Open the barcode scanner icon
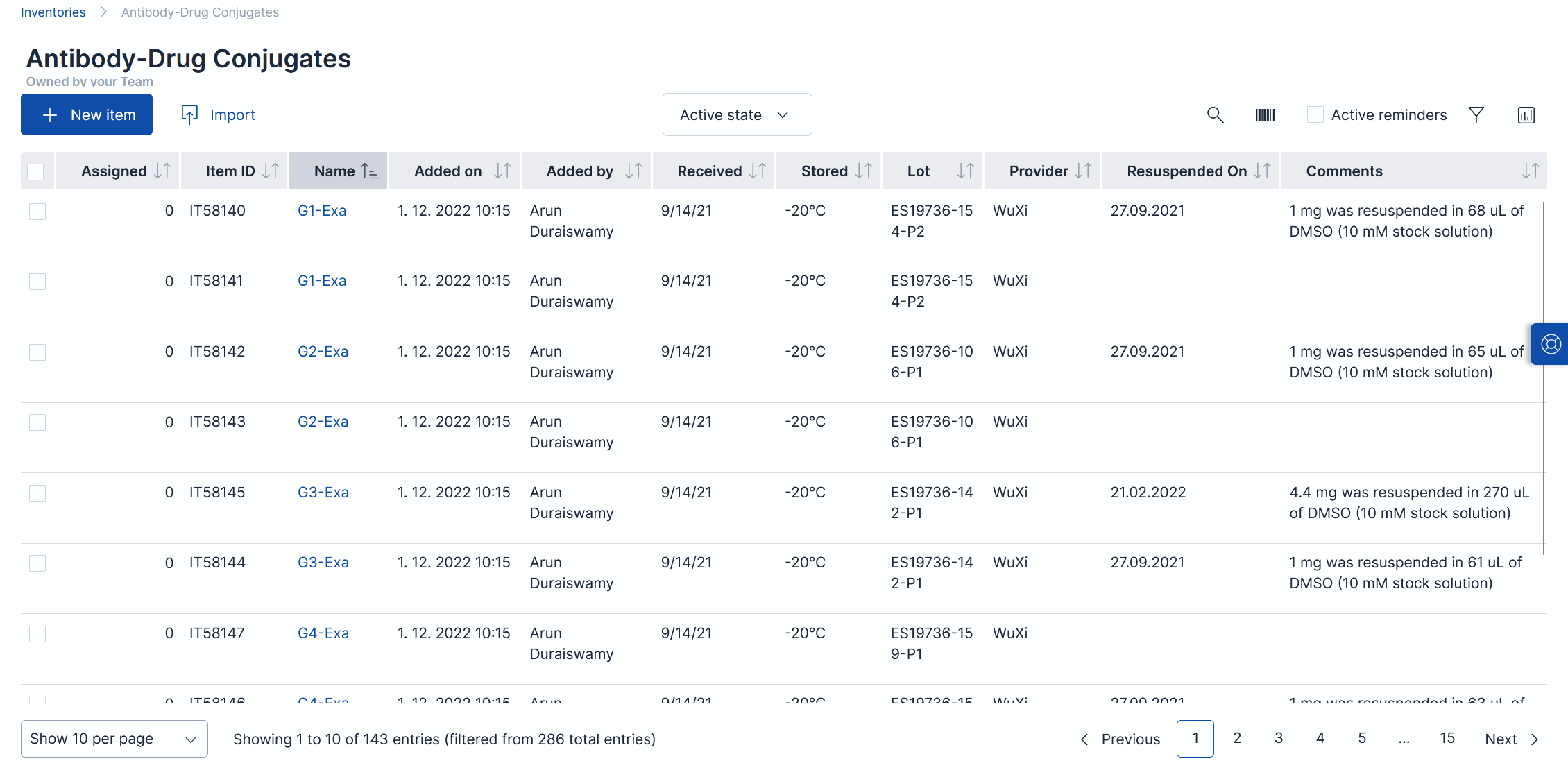The height and width of the screenshot is (770, 1568). [x=1266, y=115]
